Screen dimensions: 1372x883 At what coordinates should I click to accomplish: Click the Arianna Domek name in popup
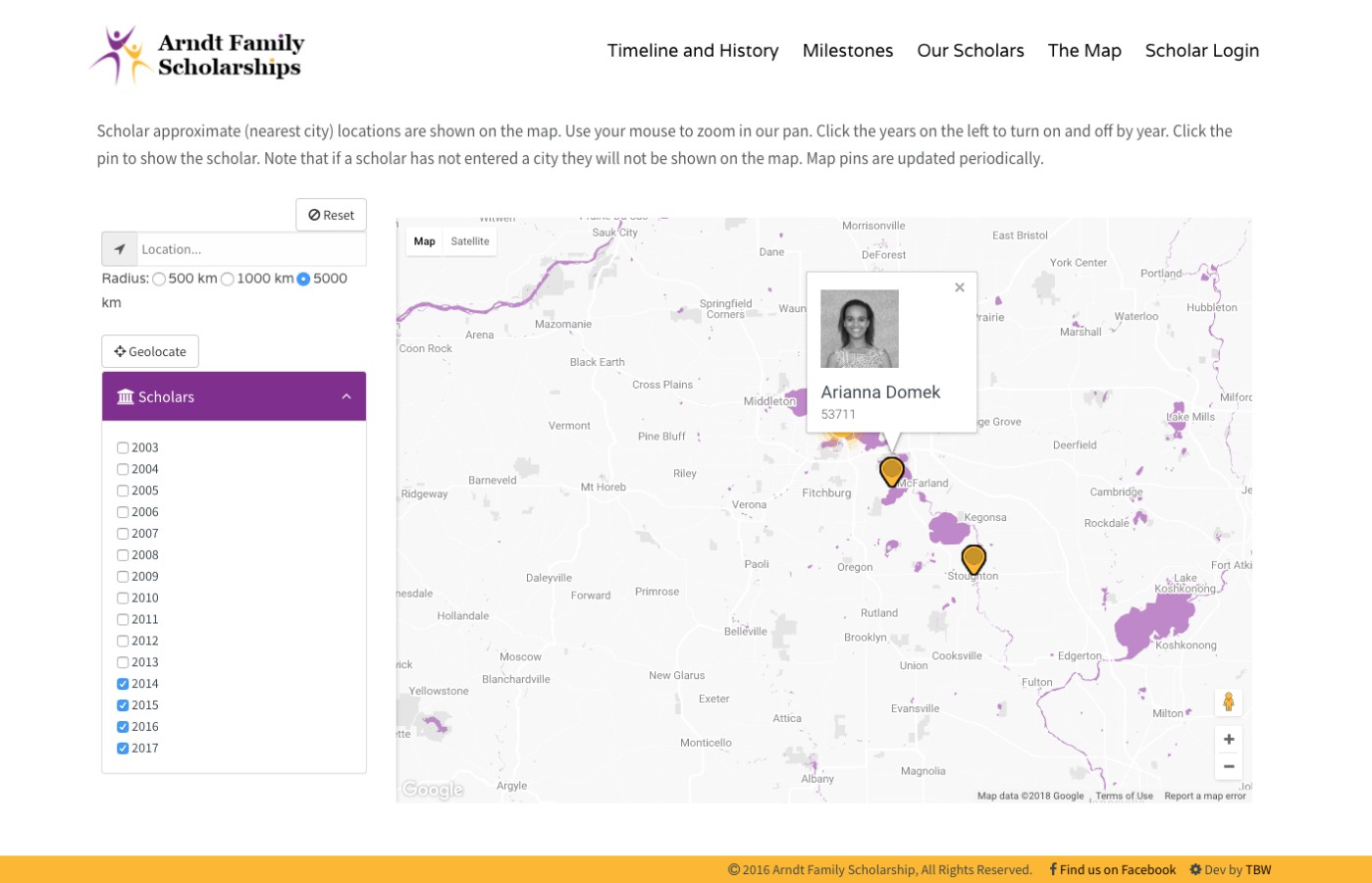pyautogui.click(x=880, y=392)
